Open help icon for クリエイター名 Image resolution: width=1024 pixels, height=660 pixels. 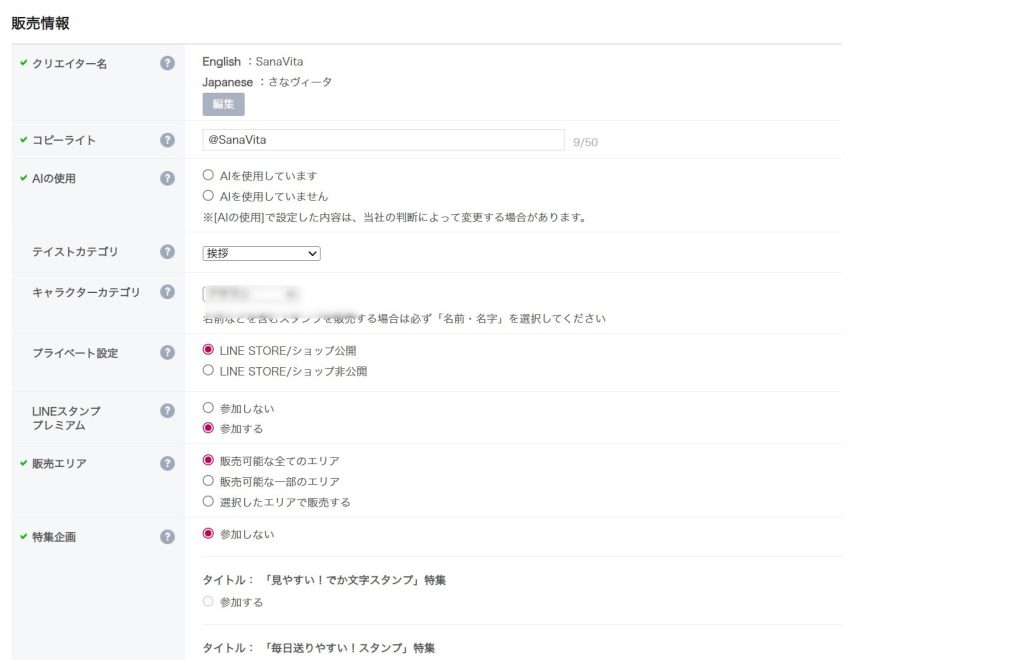point(167,63)
